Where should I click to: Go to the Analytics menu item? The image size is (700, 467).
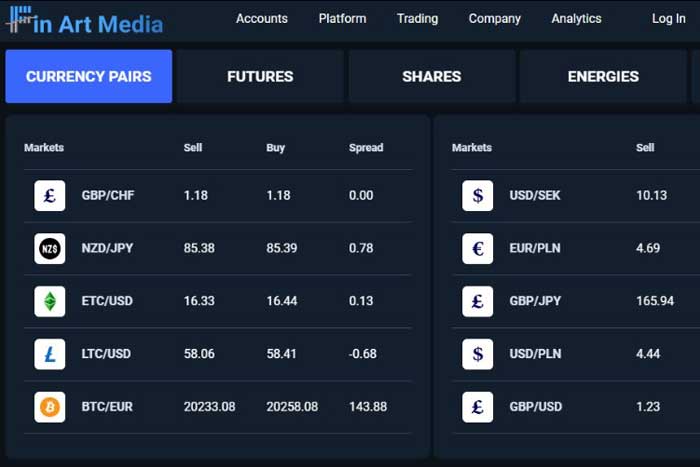coord(576,19)
